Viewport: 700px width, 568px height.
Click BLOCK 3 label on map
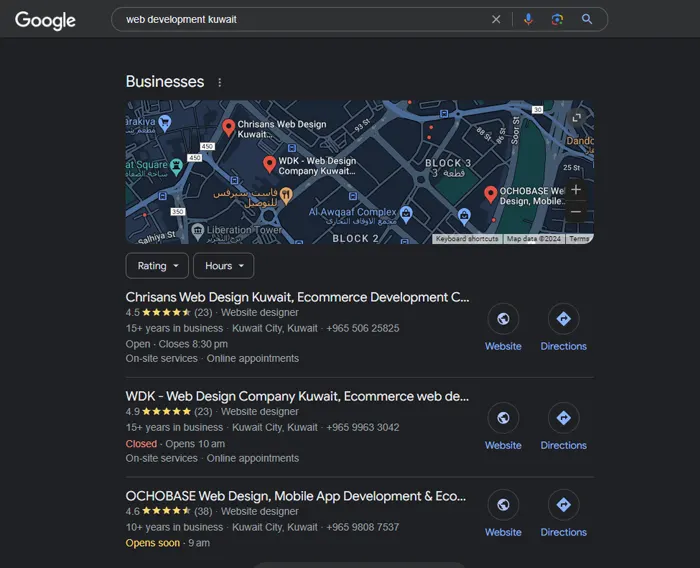[448, 163]
